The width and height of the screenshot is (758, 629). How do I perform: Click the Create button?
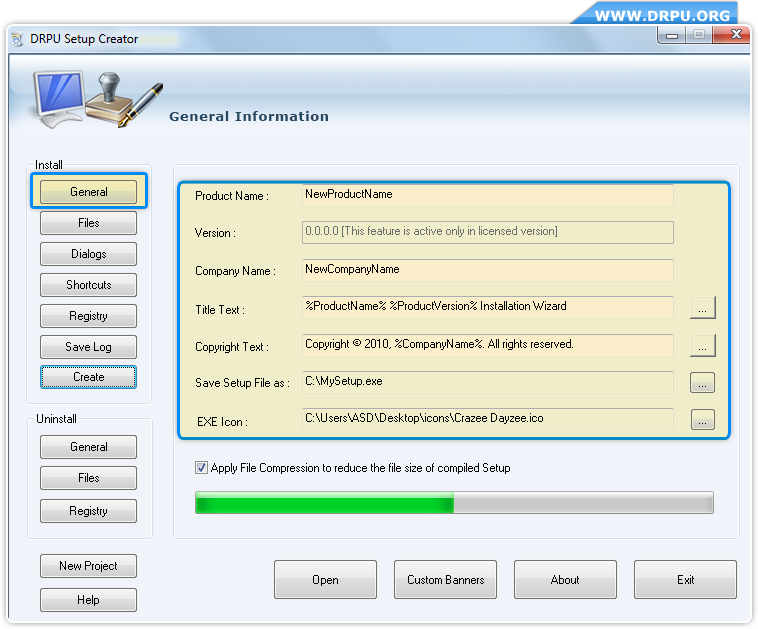click(88, 377)
